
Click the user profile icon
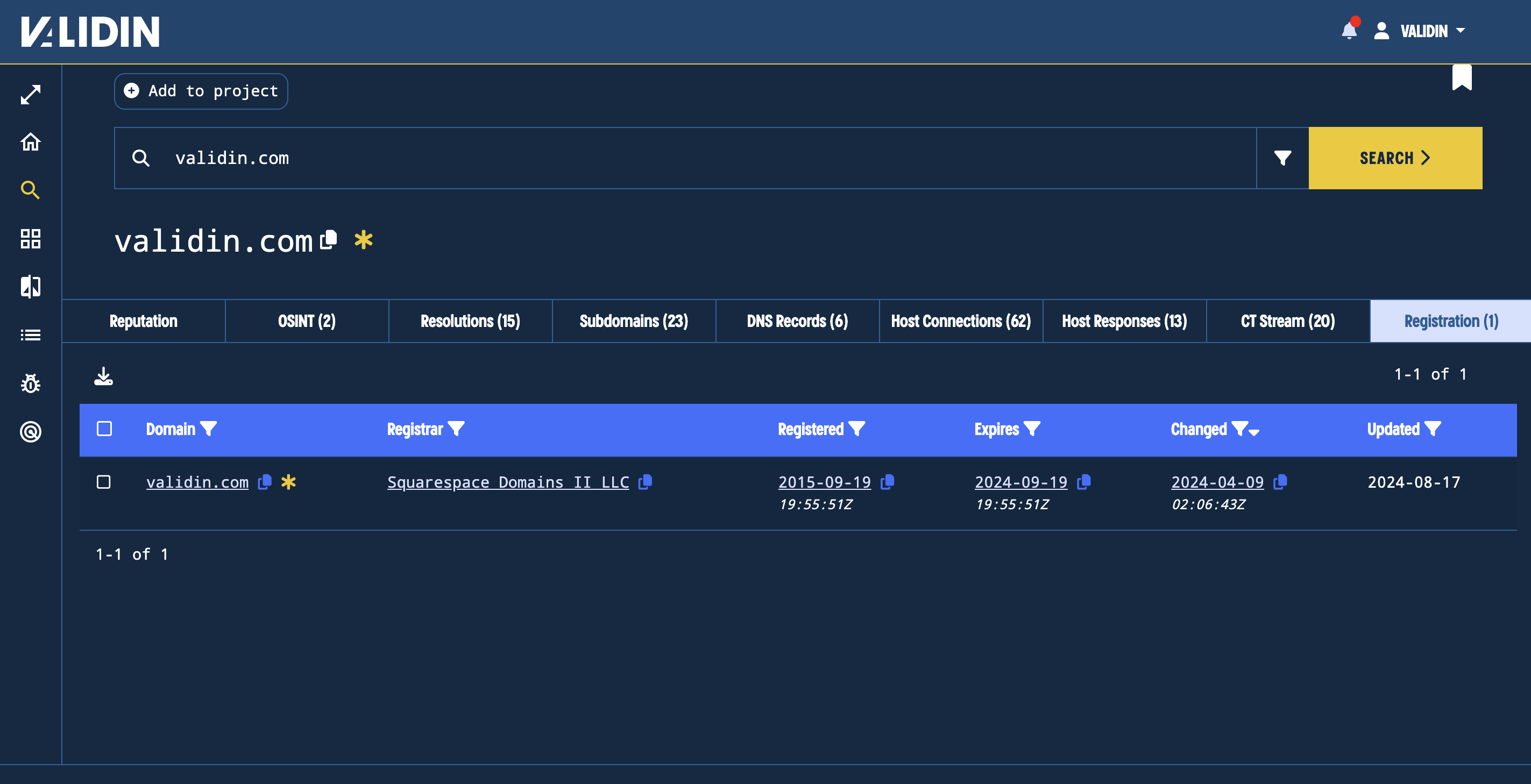[1381, 31]
